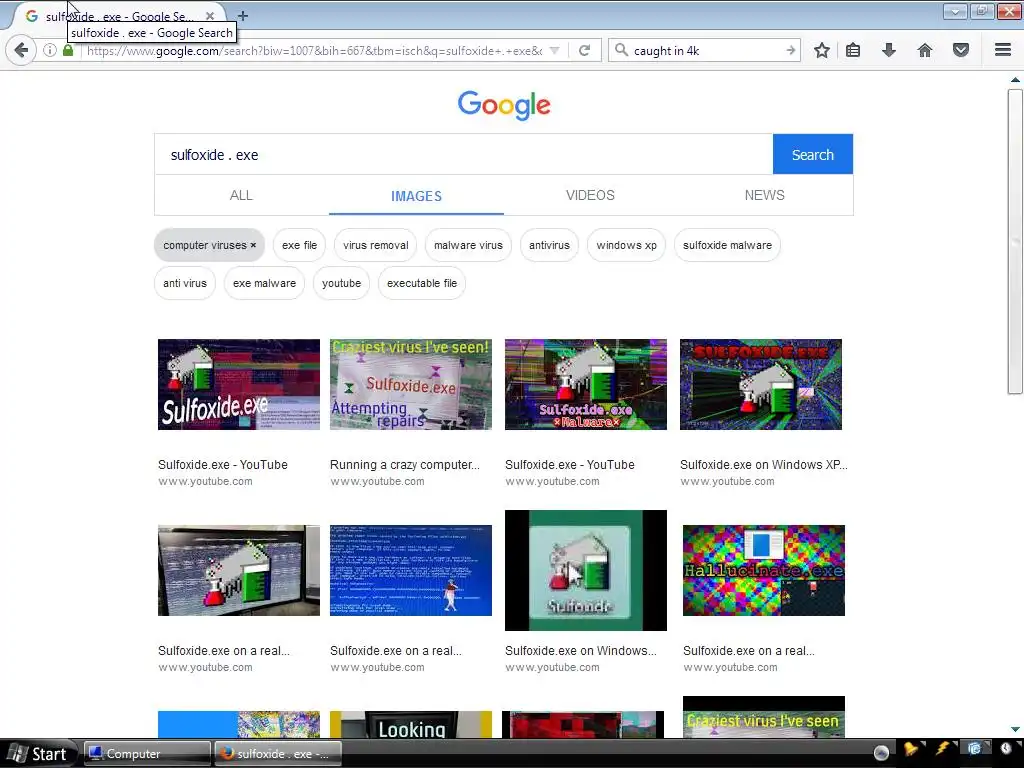Click the search bar magnifier icon
The width and height of the screenshot is (1024, 768).
point(621,50)
